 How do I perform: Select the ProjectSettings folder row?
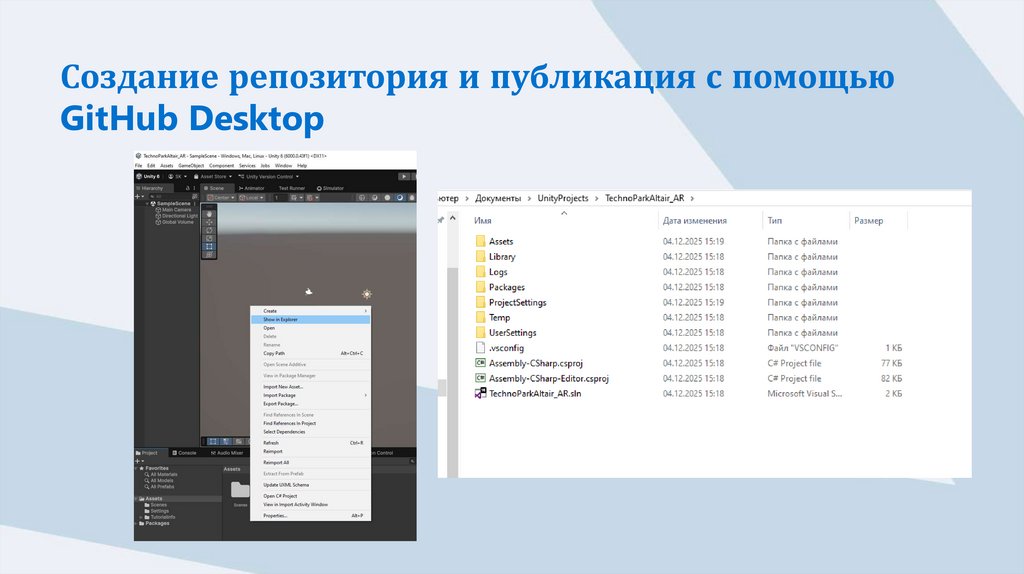pos(689,302)
